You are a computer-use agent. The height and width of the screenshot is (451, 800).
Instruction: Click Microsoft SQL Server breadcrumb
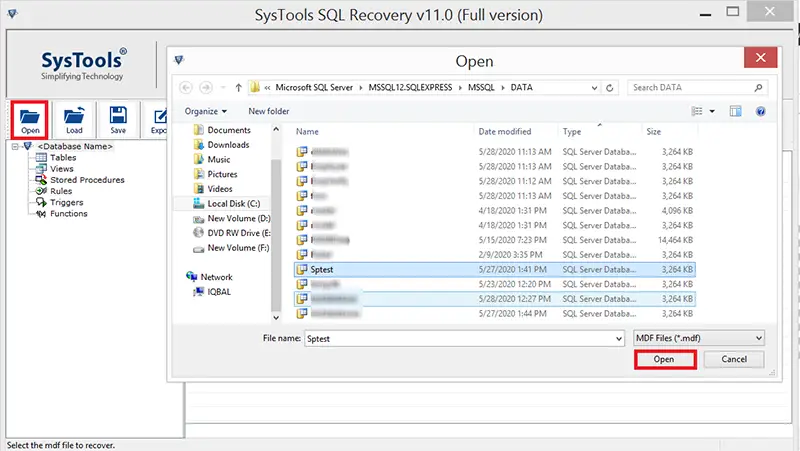coord(314,88)
